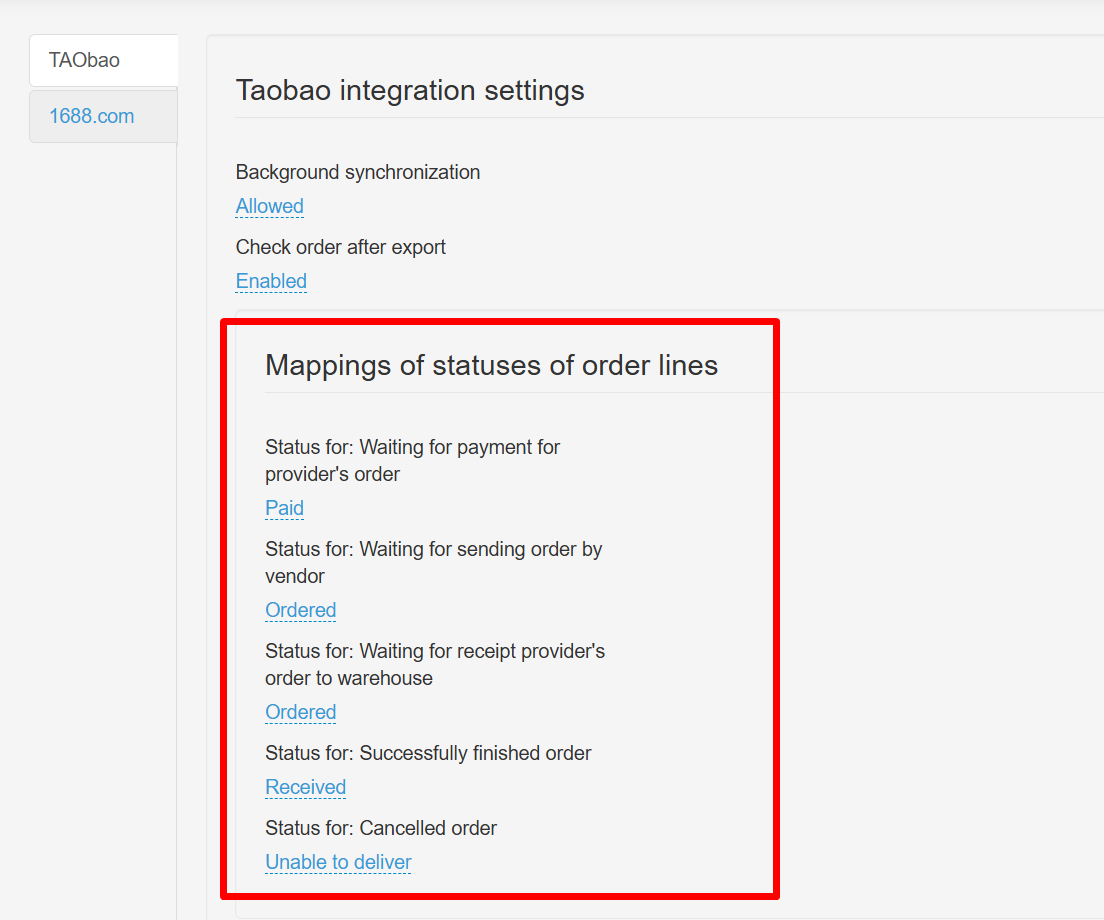Click the Successfully finished order label

[428, 753]
